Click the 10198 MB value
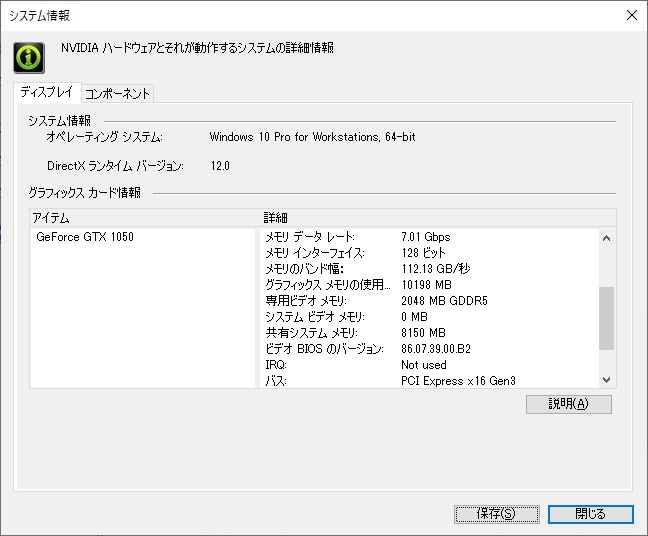The width and height of the screenshot is (648, 536). point(426,285)
